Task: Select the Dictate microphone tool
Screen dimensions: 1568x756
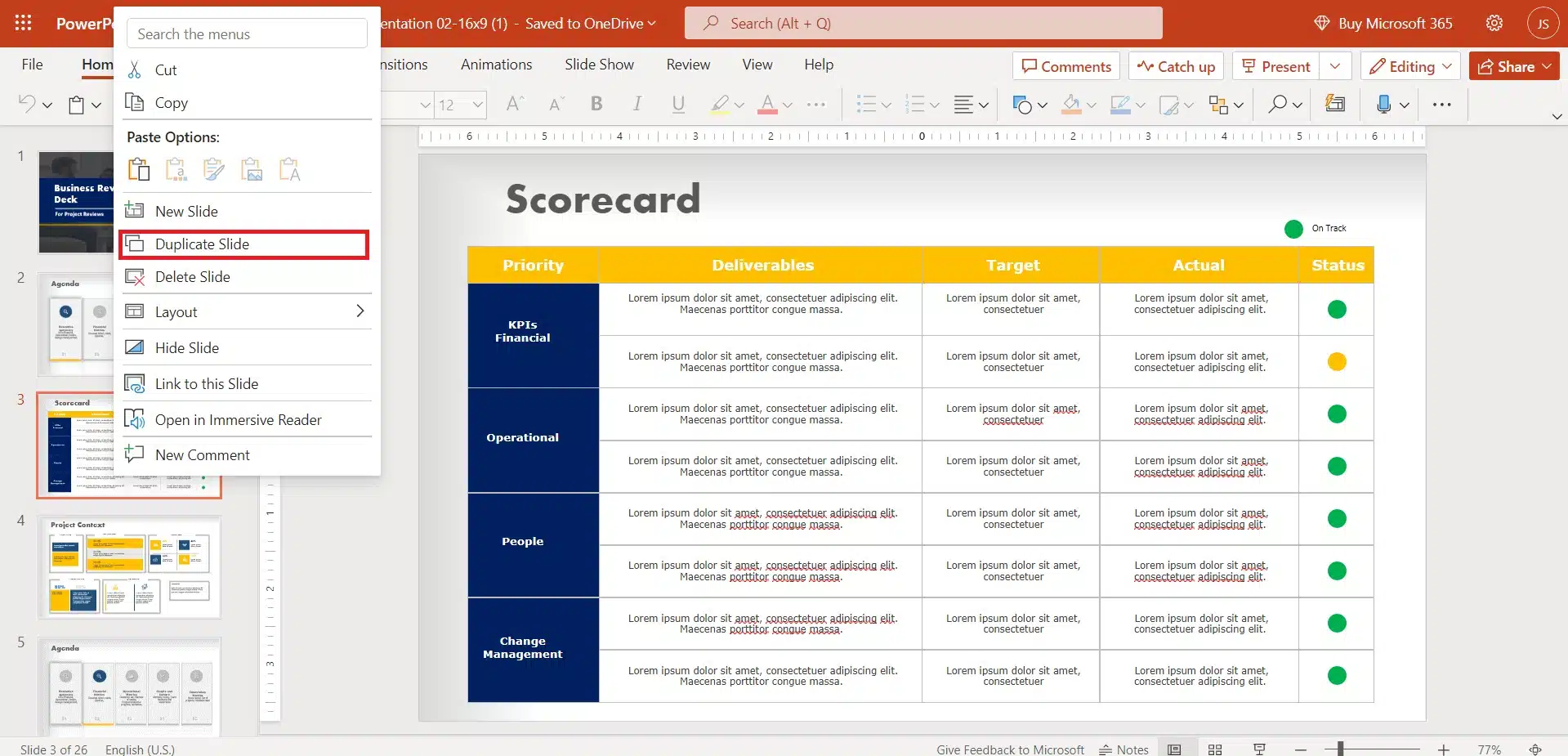Action: point(1384,104)
